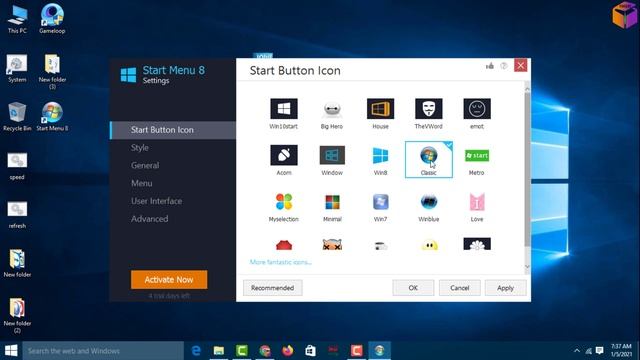Choose the emot face icon

click(477, 113)
